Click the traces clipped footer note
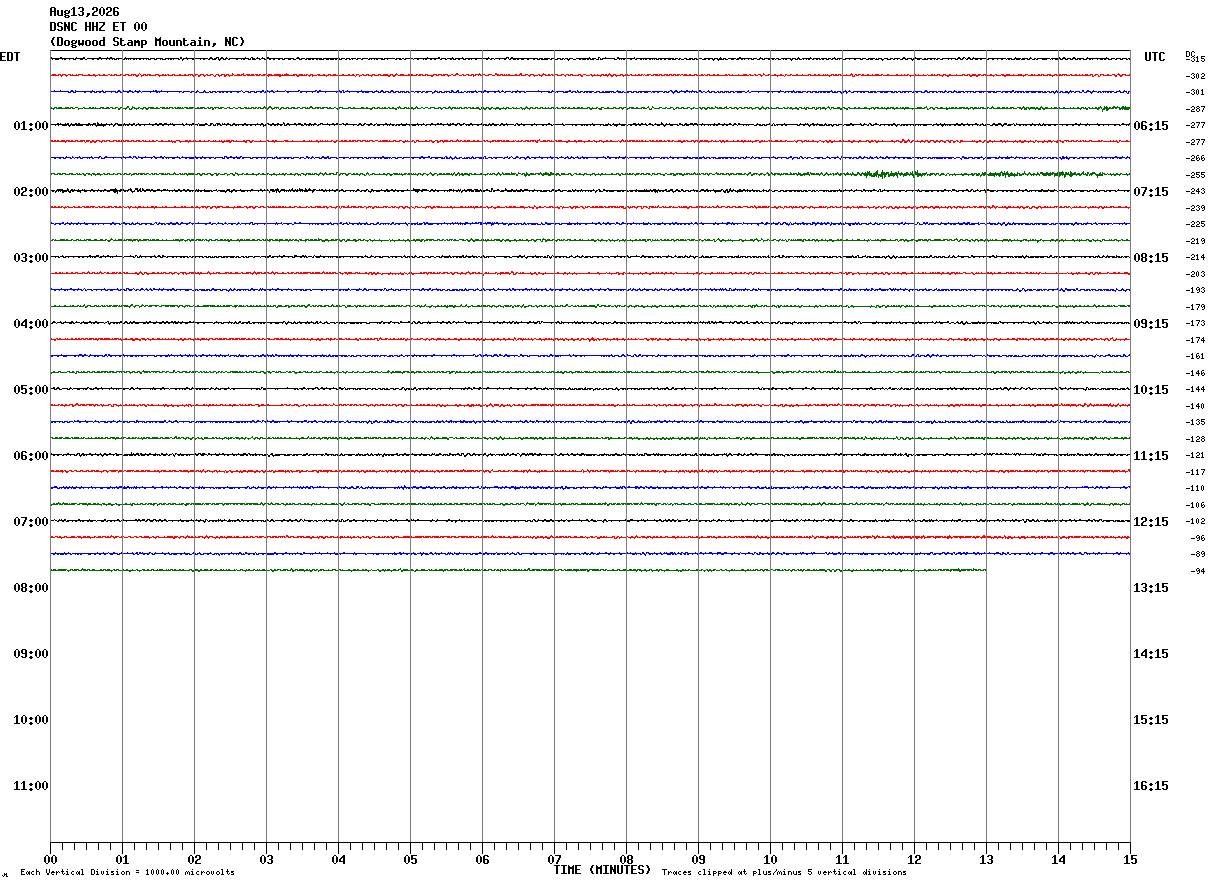1210x886 pixels. click(784, 873)
